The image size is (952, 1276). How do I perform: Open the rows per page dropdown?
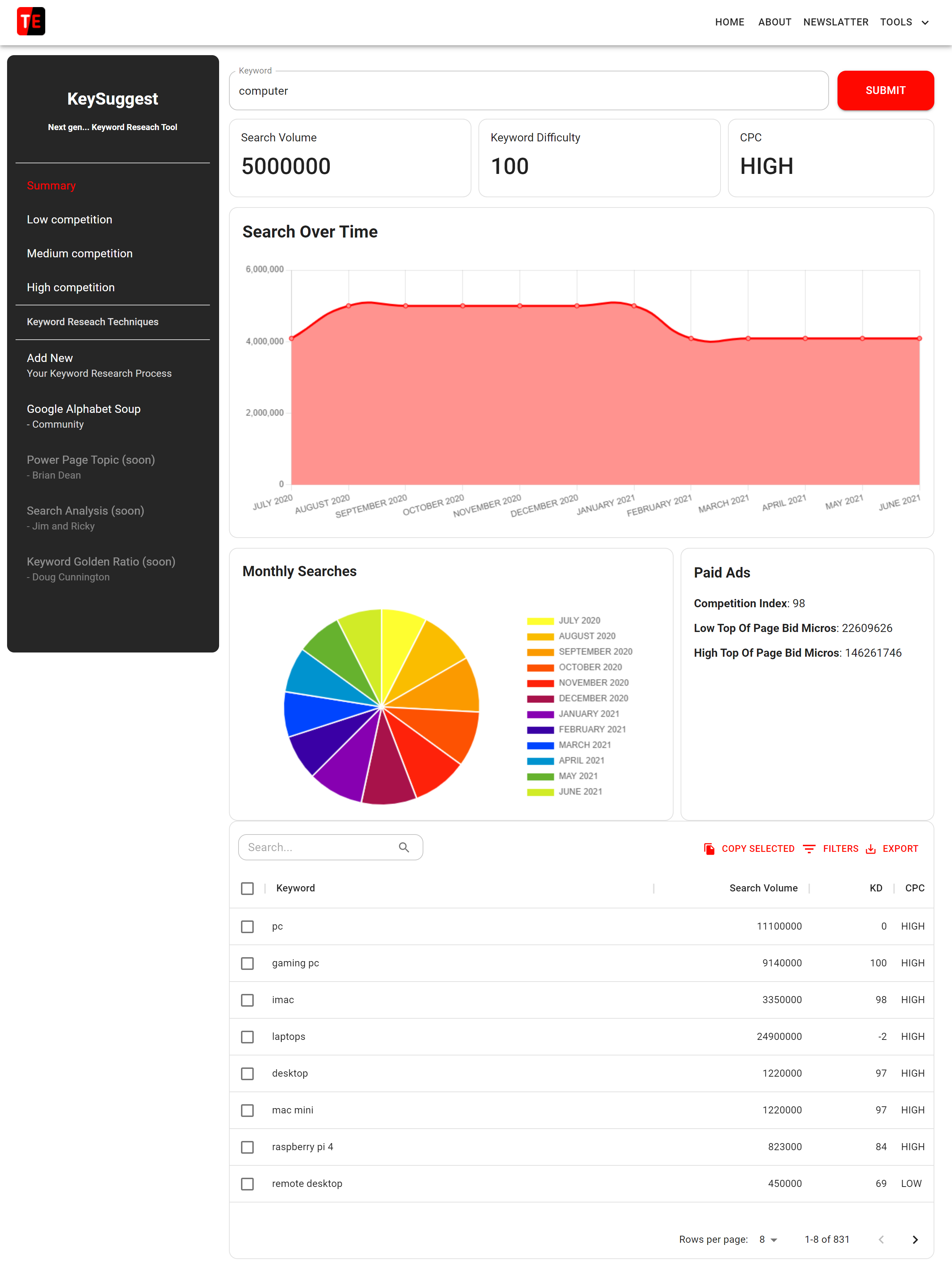tap(768, 1239)
